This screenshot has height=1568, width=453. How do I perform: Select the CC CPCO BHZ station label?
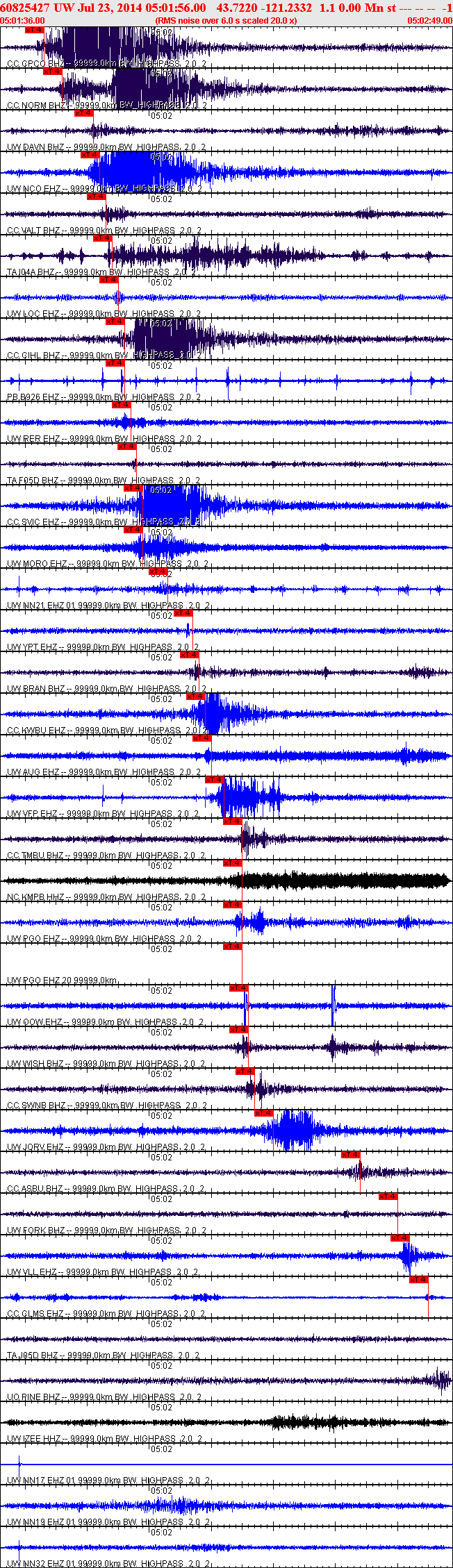106,64
